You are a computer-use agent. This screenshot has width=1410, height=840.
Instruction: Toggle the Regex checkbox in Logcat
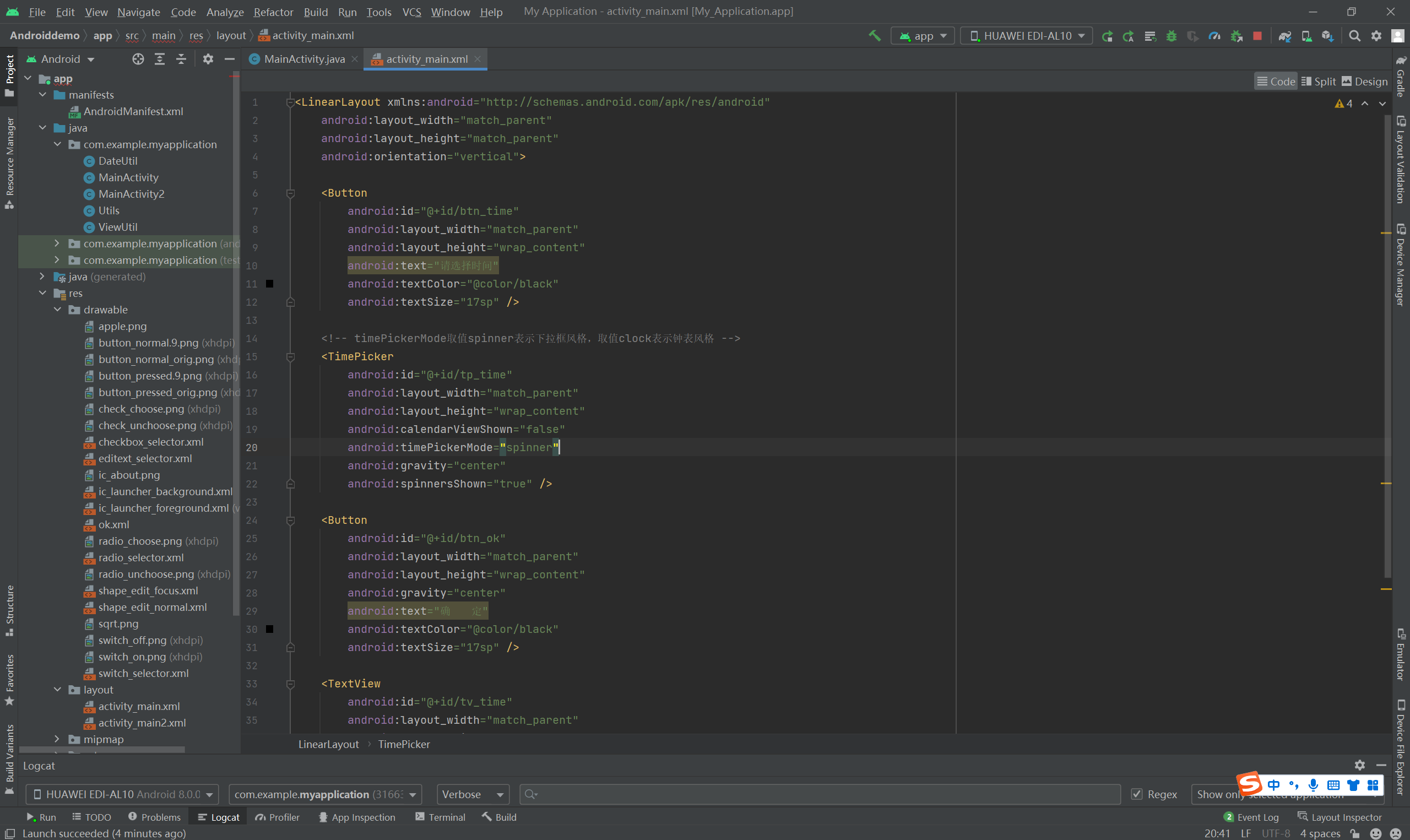tap(1136, 794)
